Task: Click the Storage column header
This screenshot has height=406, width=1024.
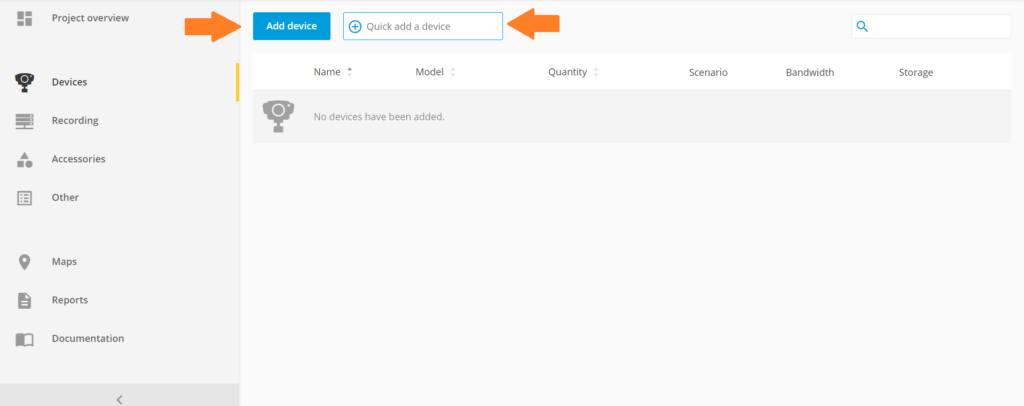Action: [x=916, y=72]
